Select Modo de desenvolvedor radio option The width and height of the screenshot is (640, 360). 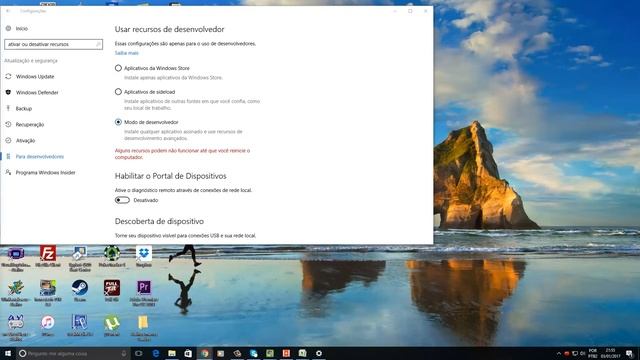118,122
